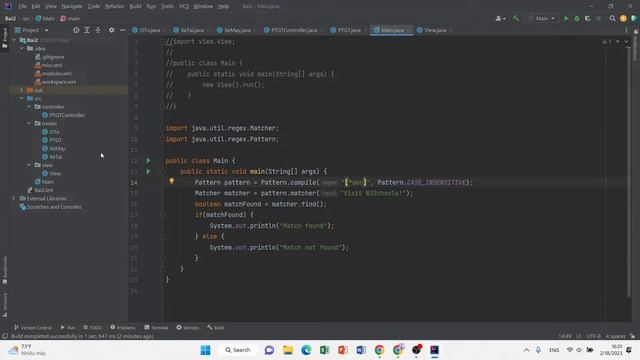Viewport: 640px width, 360px height.
Task: Open the File menu
Action: [22, 6]
